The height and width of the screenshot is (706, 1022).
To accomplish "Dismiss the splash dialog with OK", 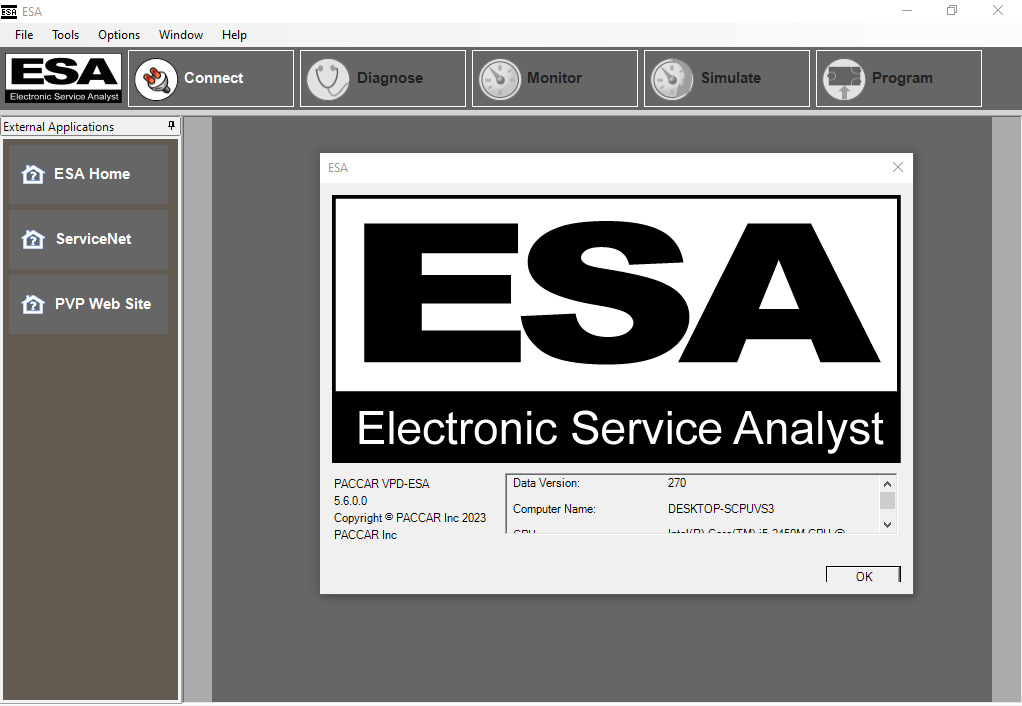I will point(862,575).
